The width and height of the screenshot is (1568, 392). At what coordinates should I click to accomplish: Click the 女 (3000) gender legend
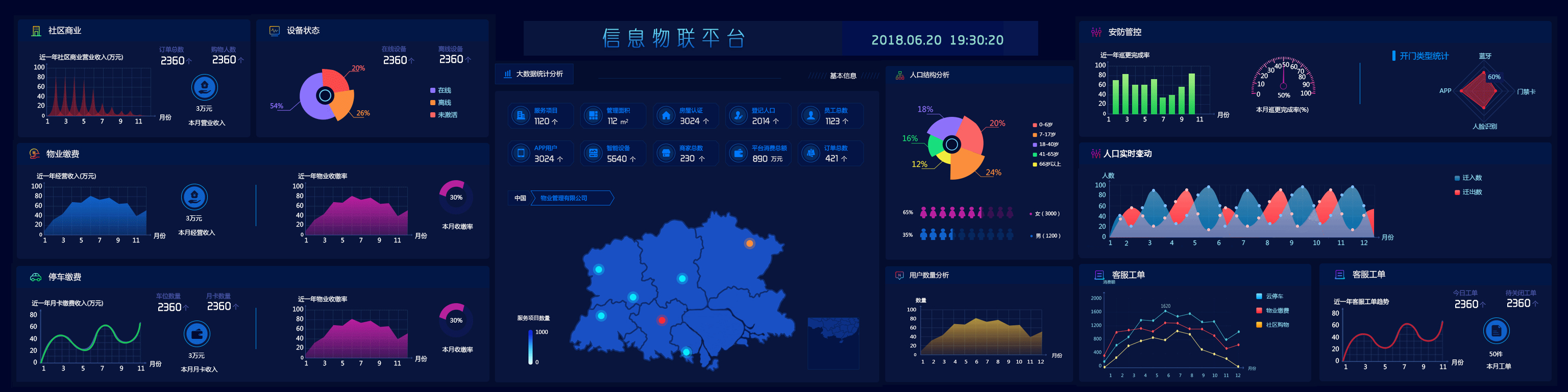pos(1044,214)
